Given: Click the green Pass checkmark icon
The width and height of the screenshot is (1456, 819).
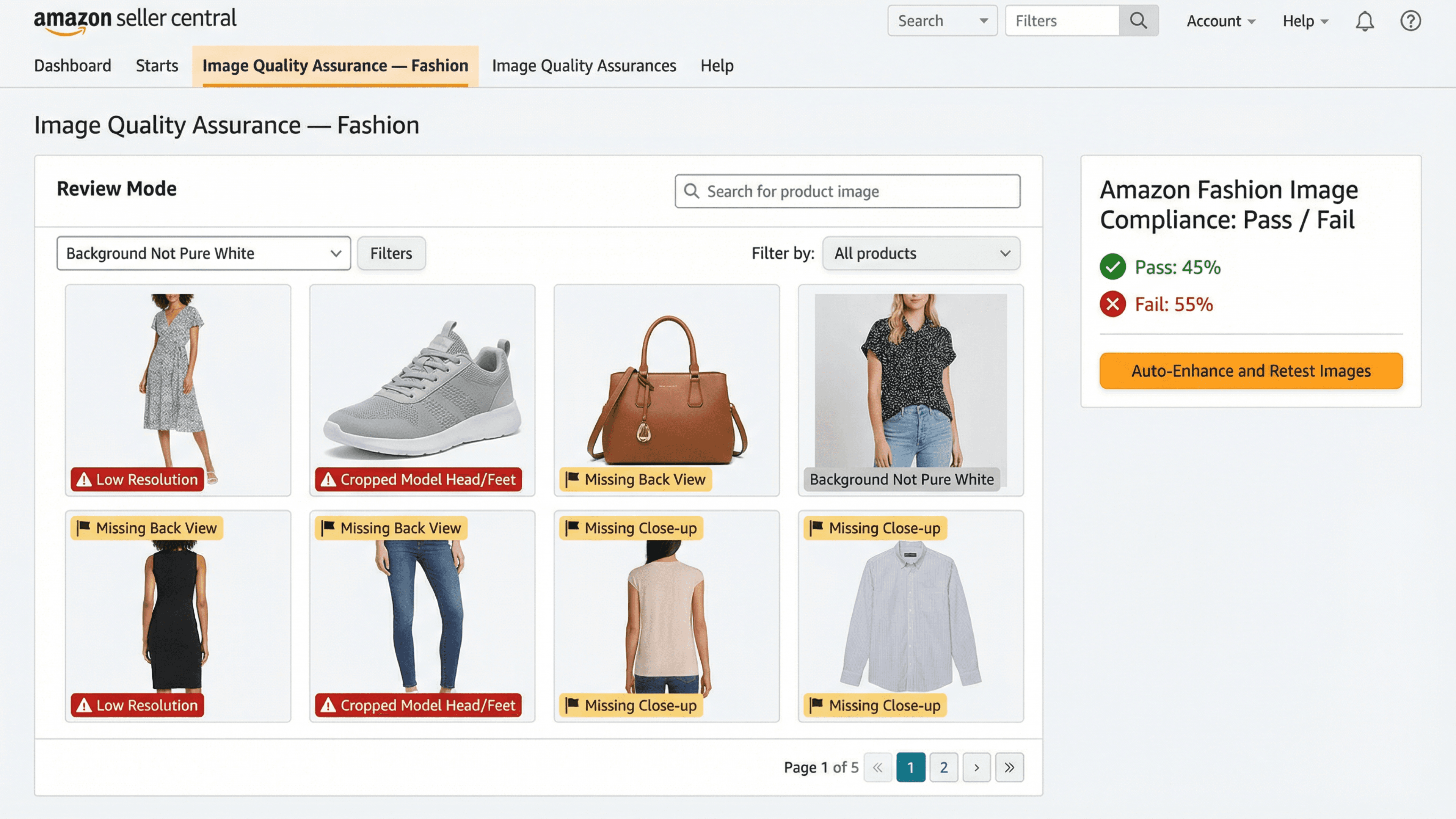Looking at the screenshot, I should point(1112,267).
